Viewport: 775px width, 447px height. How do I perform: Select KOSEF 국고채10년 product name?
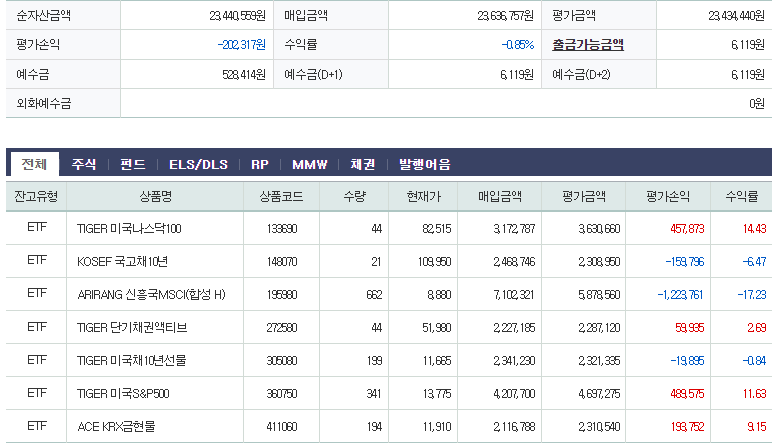point(122,262)
